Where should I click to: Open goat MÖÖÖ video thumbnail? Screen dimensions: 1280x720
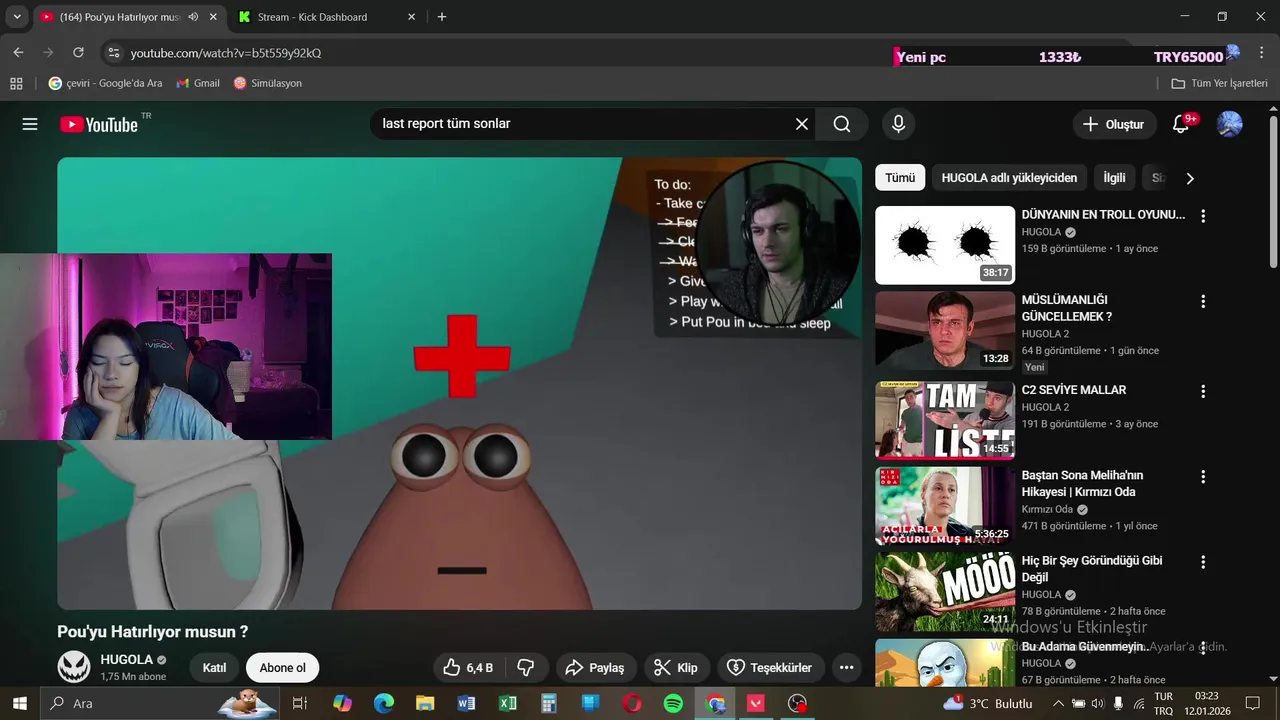point(945,591)
